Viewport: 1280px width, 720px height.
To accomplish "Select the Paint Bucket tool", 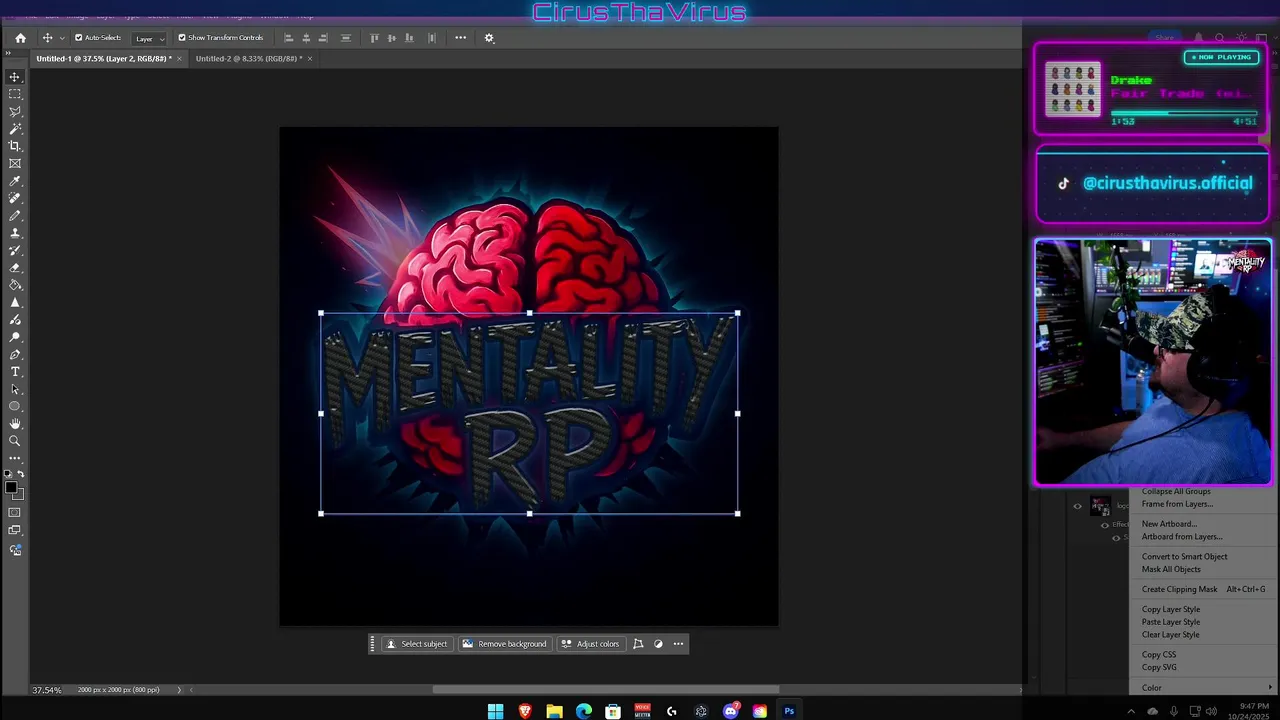I will [15, 285].
